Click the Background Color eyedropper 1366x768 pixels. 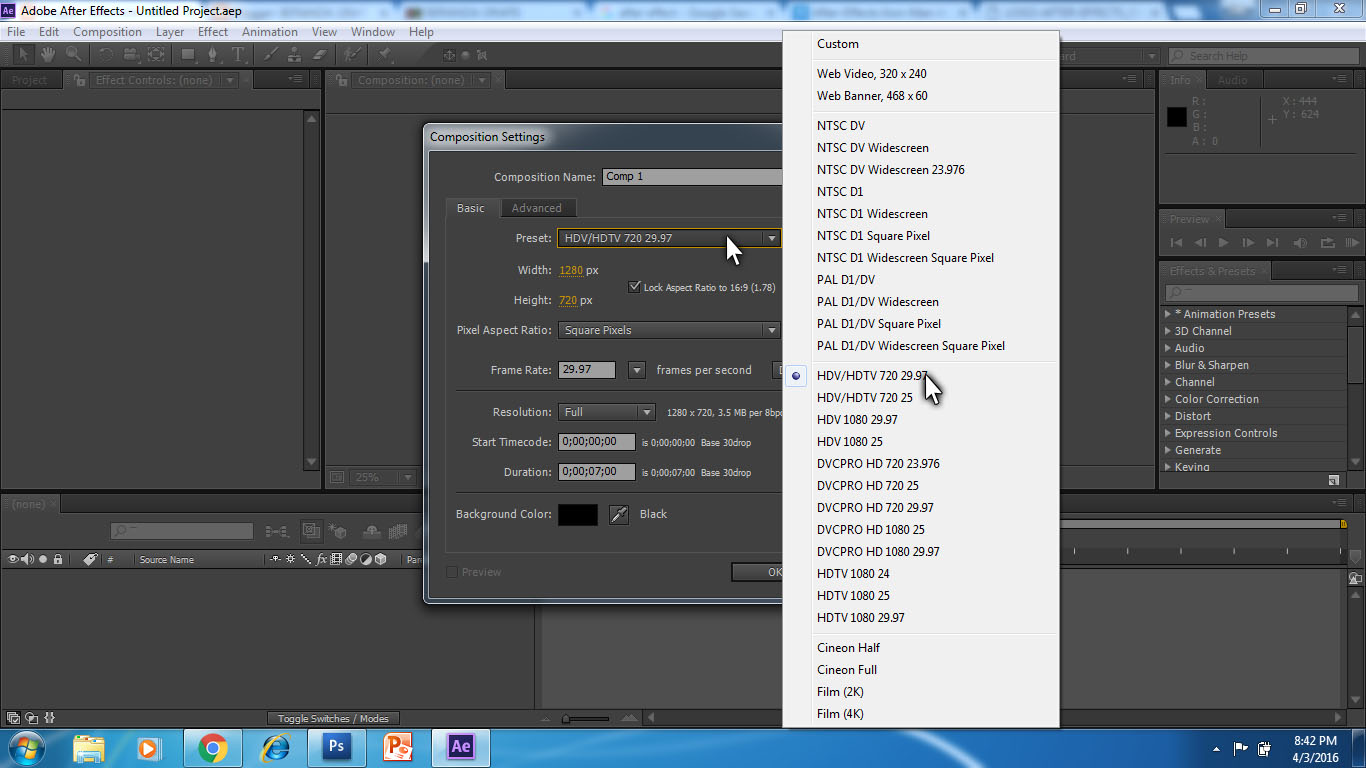pyautogui.click(x=619, y=514)
